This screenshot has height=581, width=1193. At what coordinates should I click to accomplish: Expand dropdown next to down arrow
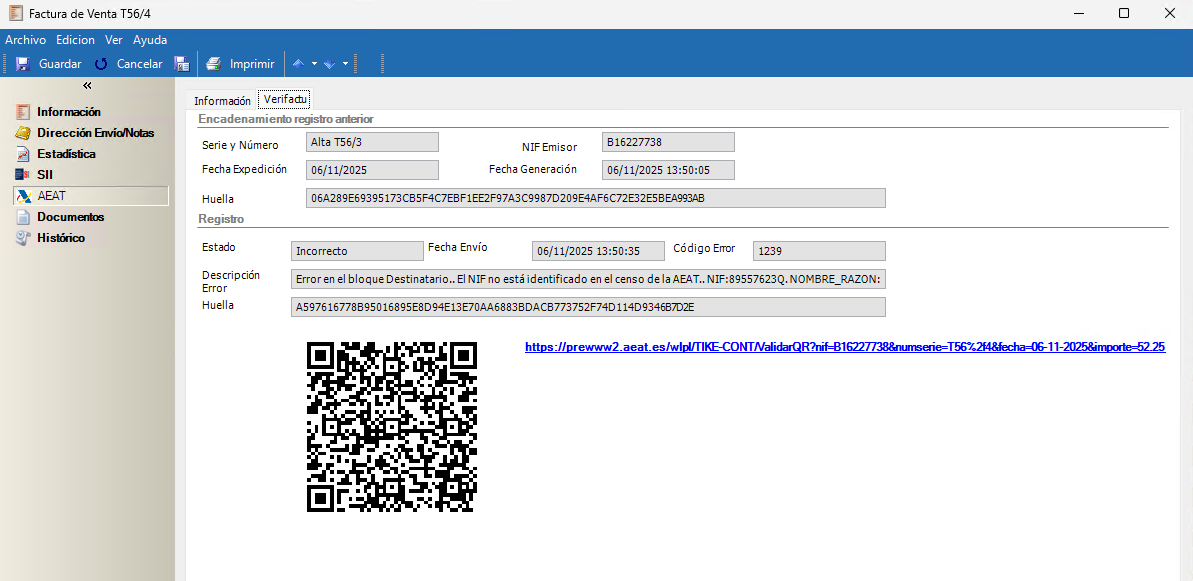click(x=345, y=64)
